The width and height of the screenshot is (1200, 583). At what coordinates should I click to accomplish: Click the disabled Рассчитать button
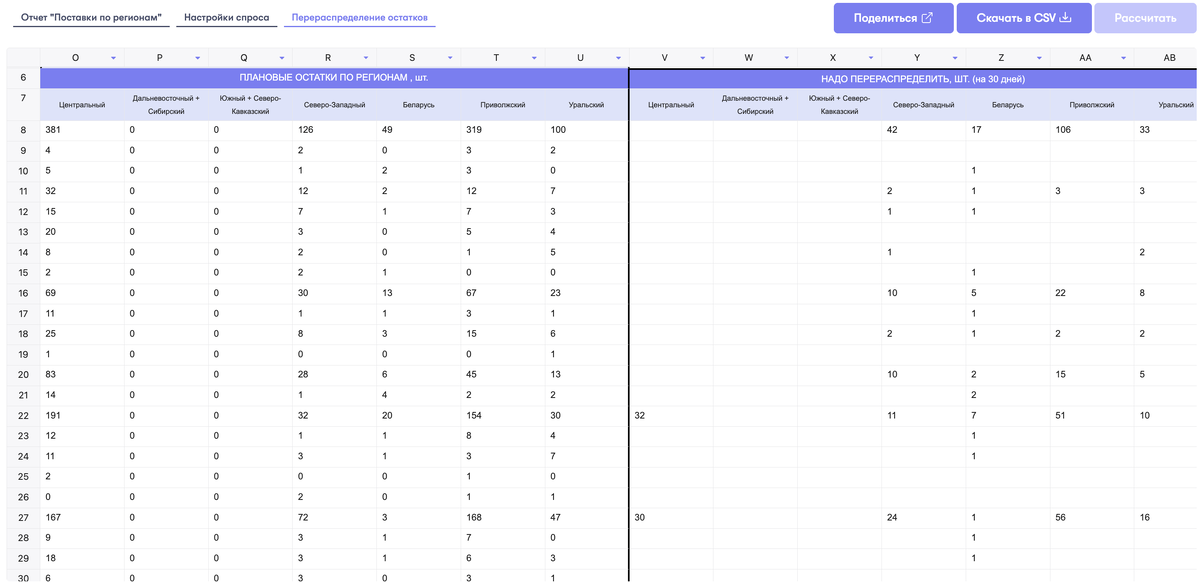1145,18
